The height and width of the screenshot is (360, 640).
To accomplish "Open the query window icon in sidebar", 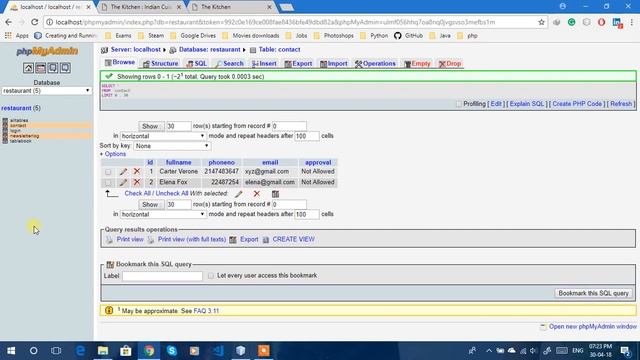I will [40, 68].
